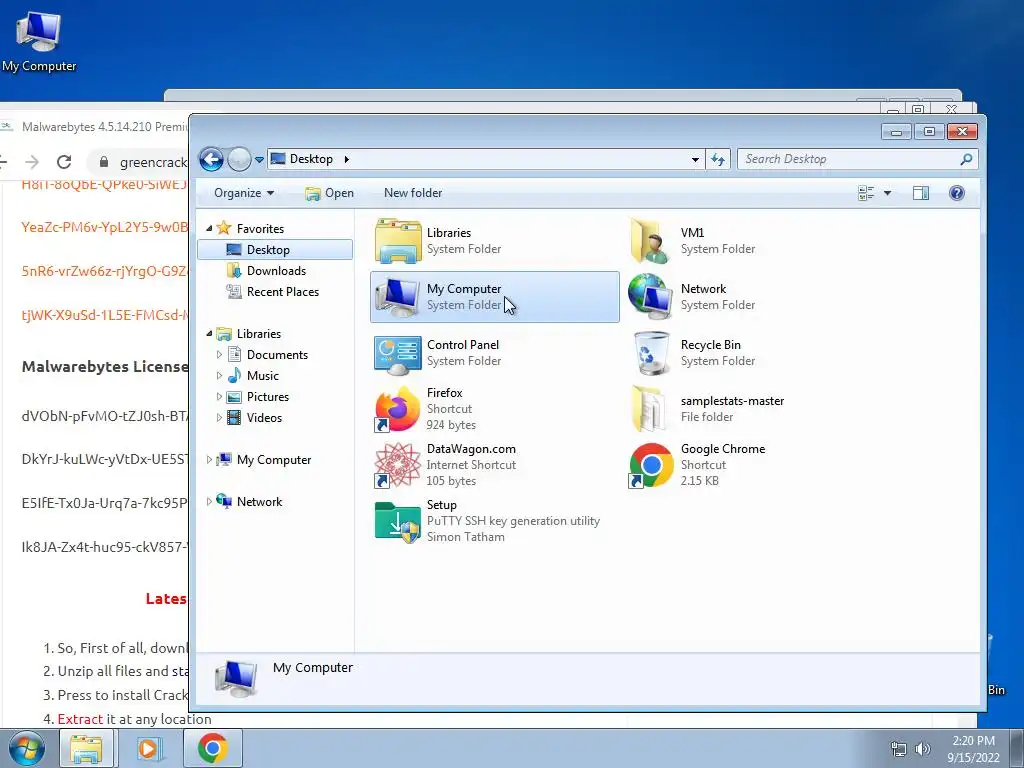Expand the Videos library node
Viewport: 1024px width, 768px height.
(x=219, y=417)
